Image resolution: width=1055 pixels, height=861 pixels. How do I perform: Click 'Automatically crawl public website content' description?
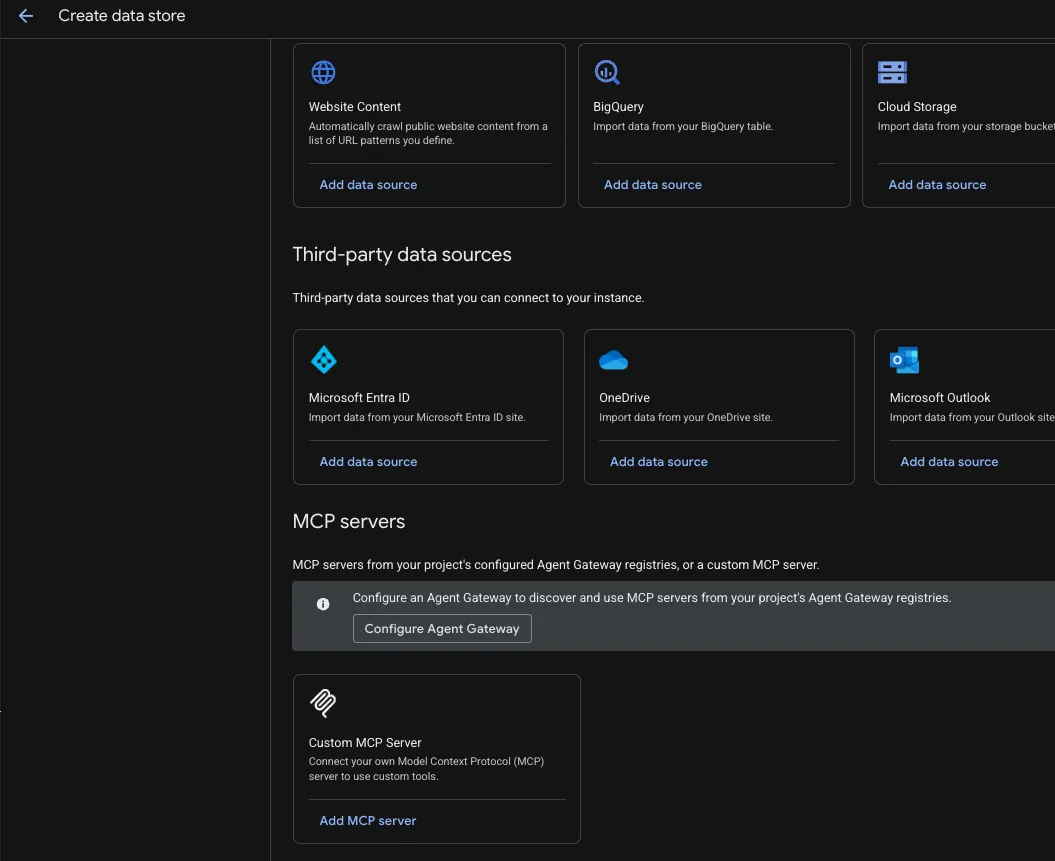coord(428,133)
